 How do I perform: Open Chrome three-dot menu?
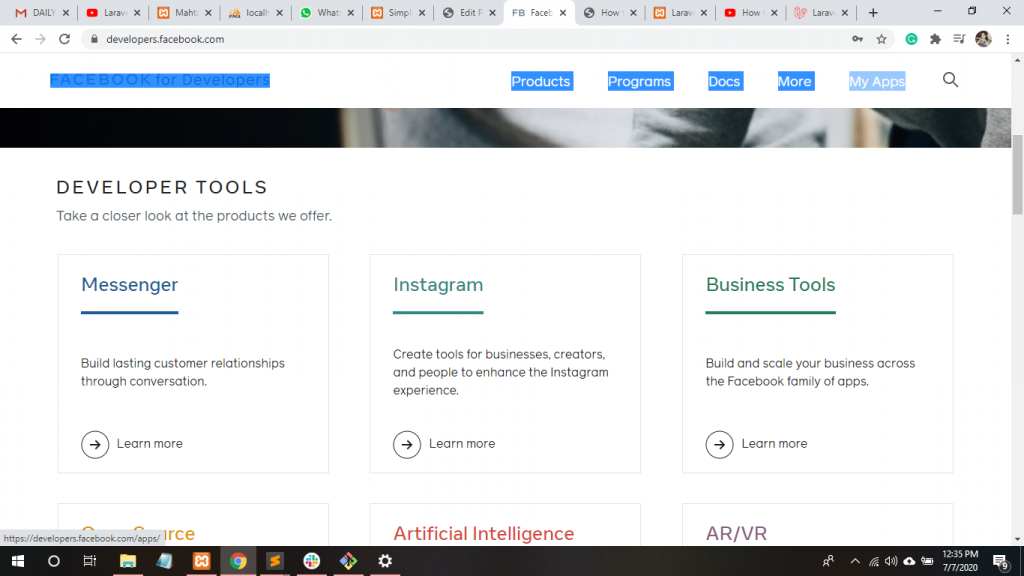1008,39
